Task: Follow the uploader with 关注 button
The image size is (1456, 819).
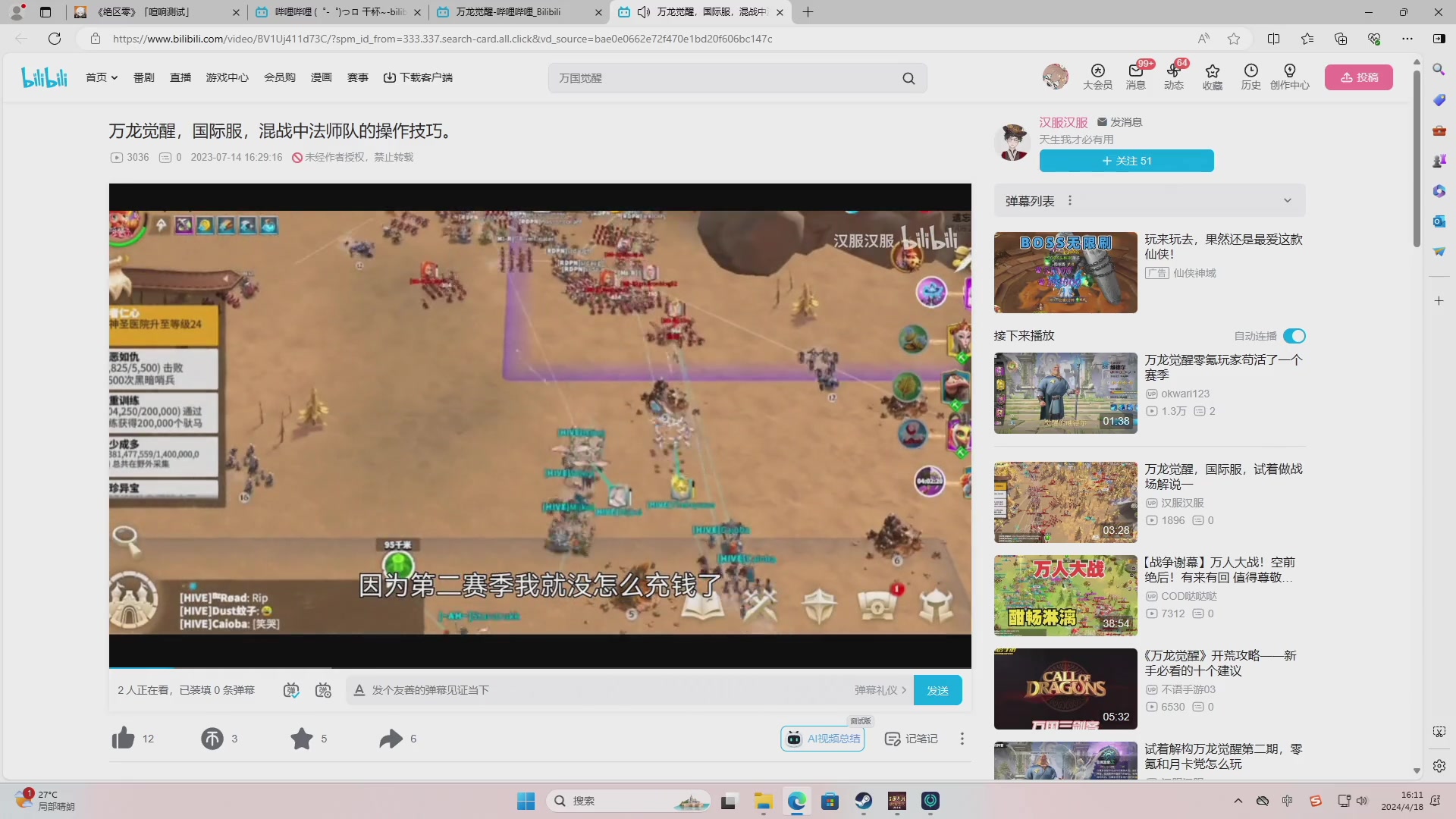Action: [x=1126, y=161]
